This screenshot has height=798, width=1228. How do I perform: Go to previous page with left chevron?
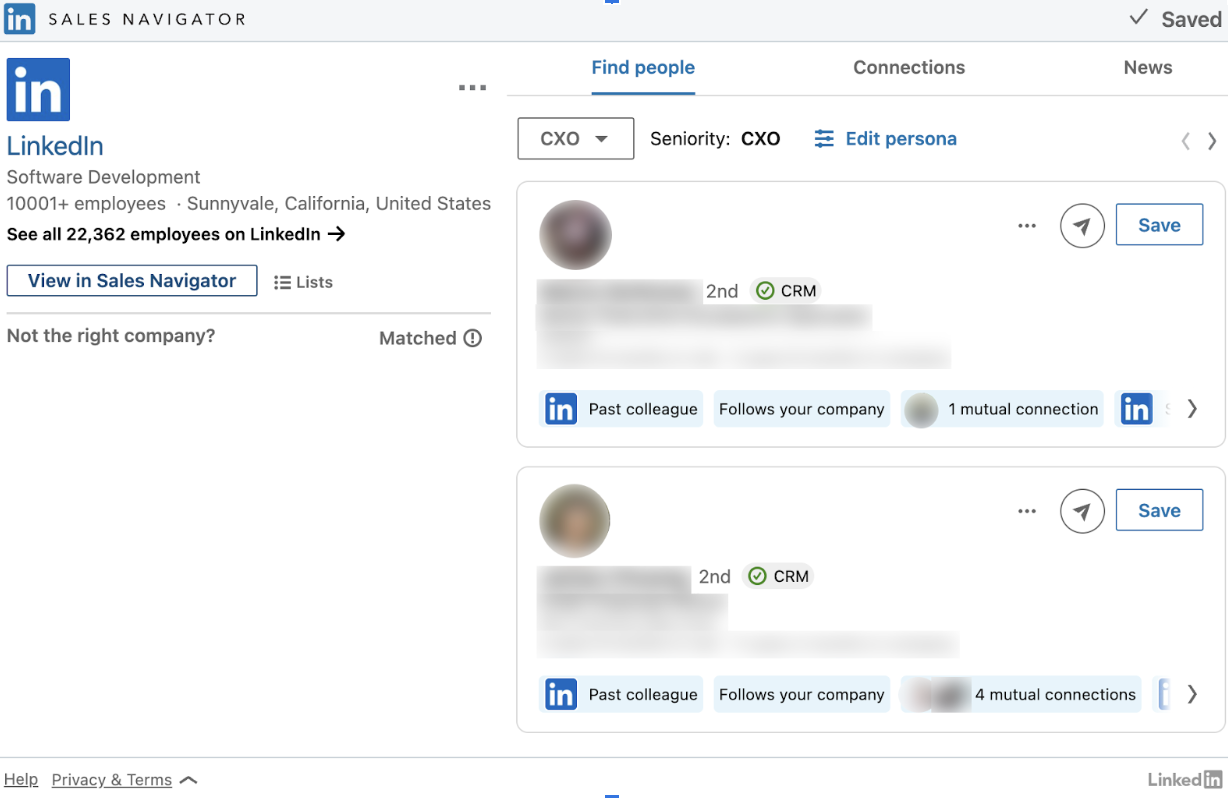(x=1186, y=141)
